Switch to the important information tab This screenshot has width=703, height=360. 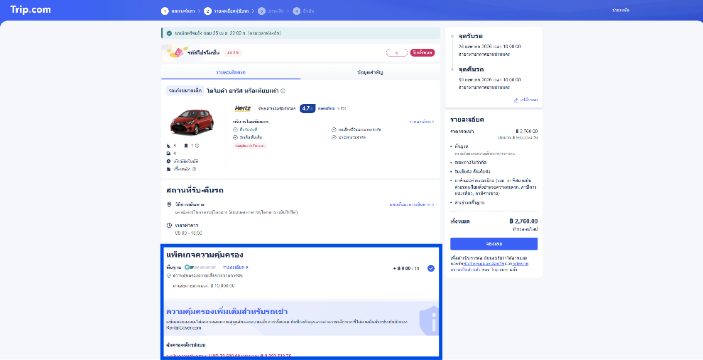[370, 72]
